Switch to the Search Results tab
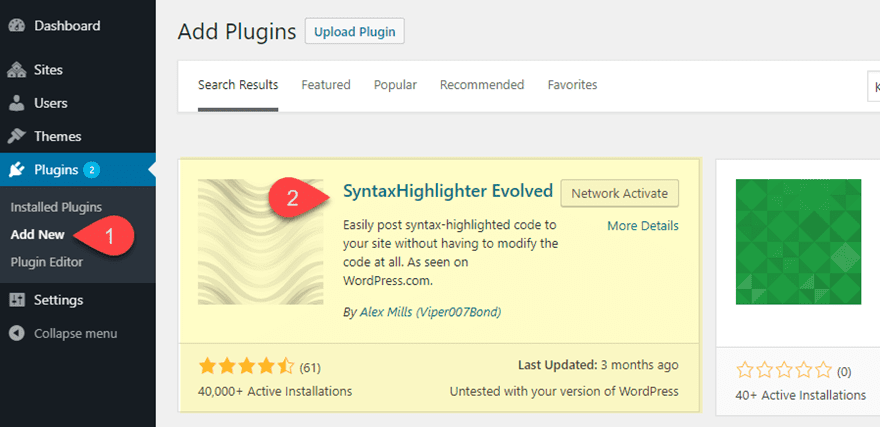This screenshot has width=880, height=427. coord(238,85)
